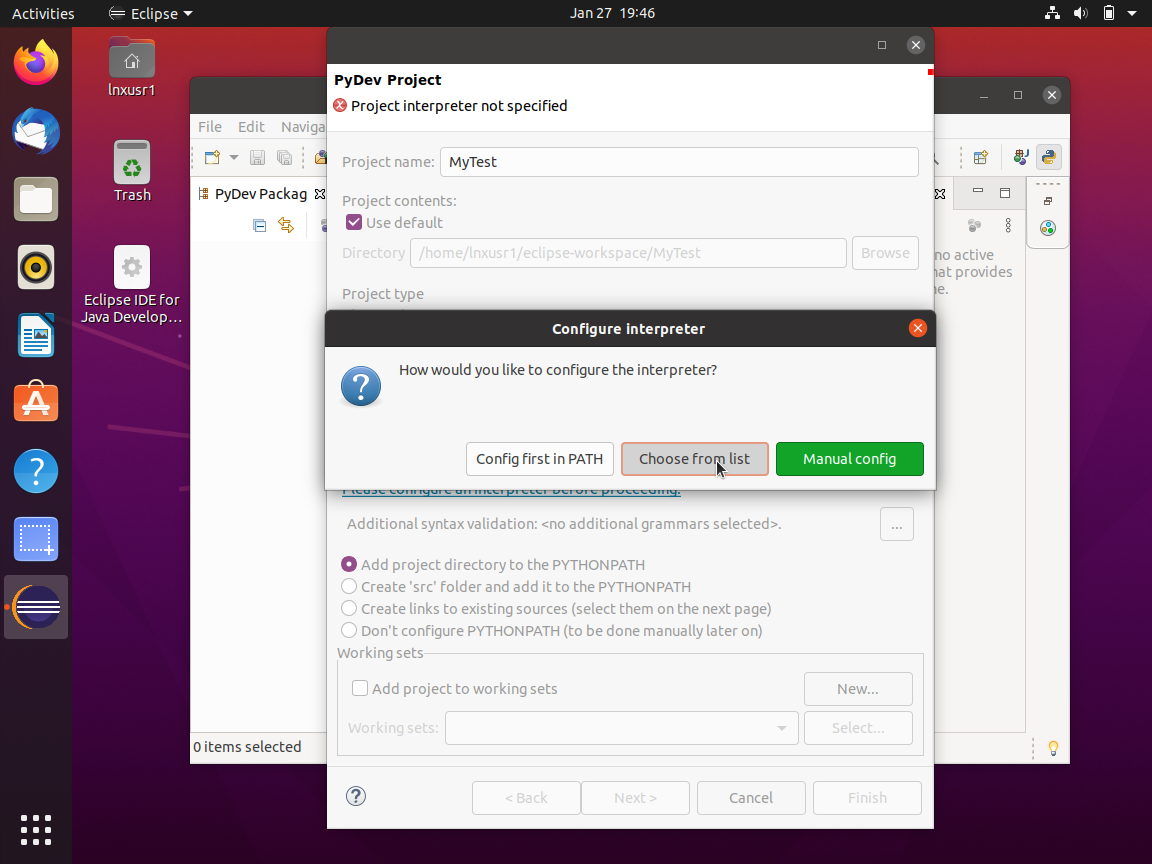Toggle Link with Editor arrows icon

pyautogui.click(x=286, y=226)
